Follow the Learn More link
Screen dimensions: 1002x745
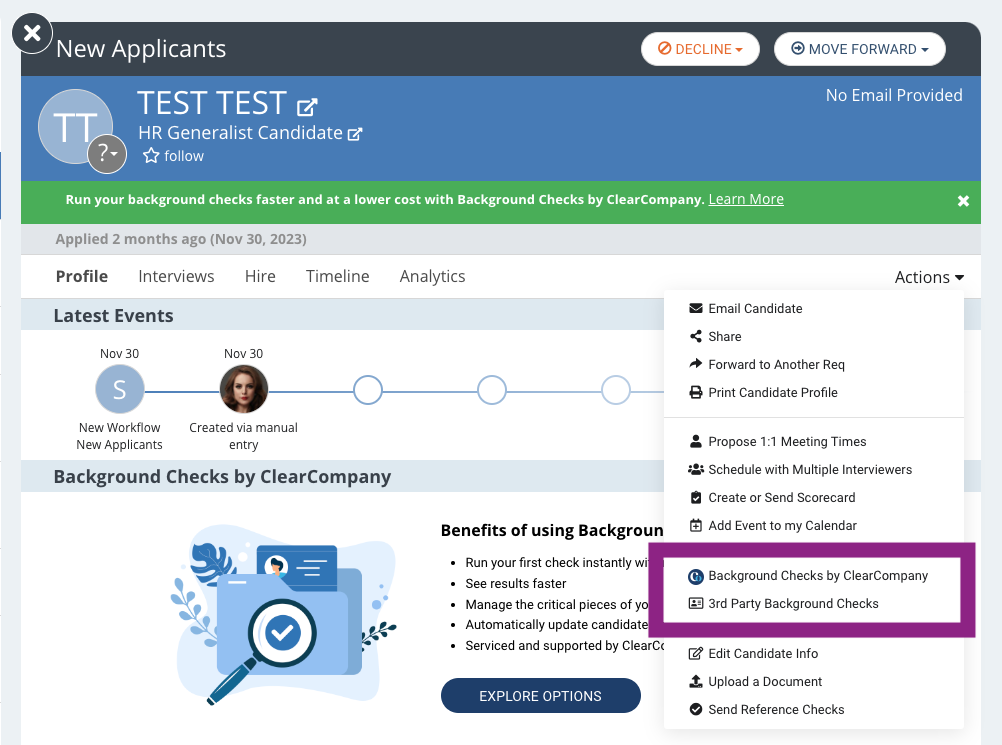(x=746, y=199)
